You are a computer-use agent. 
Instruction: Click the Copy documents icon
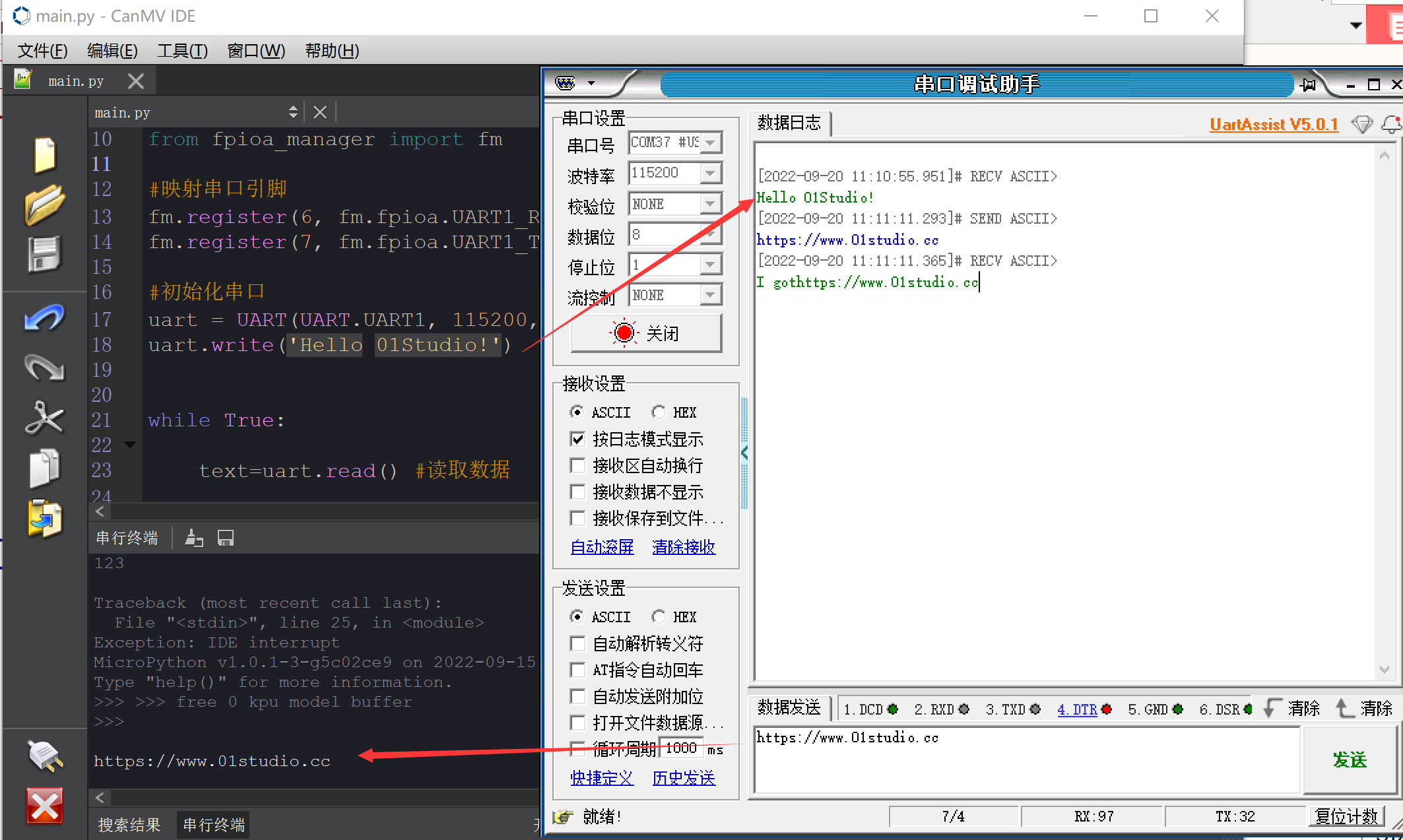(44, 468)
